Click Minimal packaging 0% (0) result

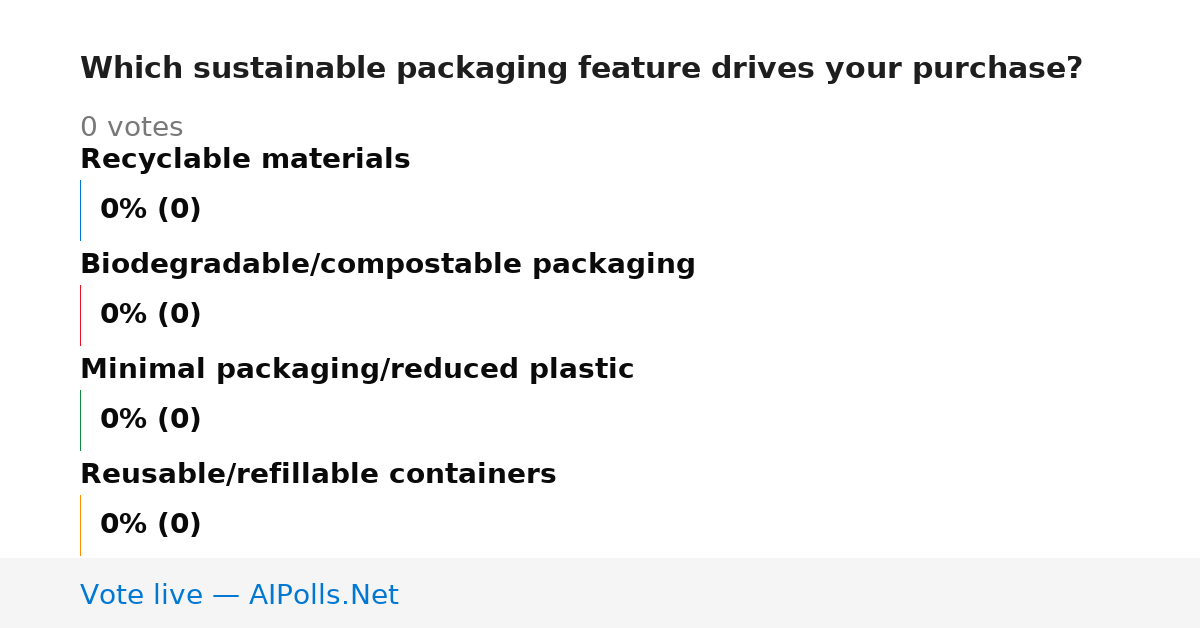151,420
